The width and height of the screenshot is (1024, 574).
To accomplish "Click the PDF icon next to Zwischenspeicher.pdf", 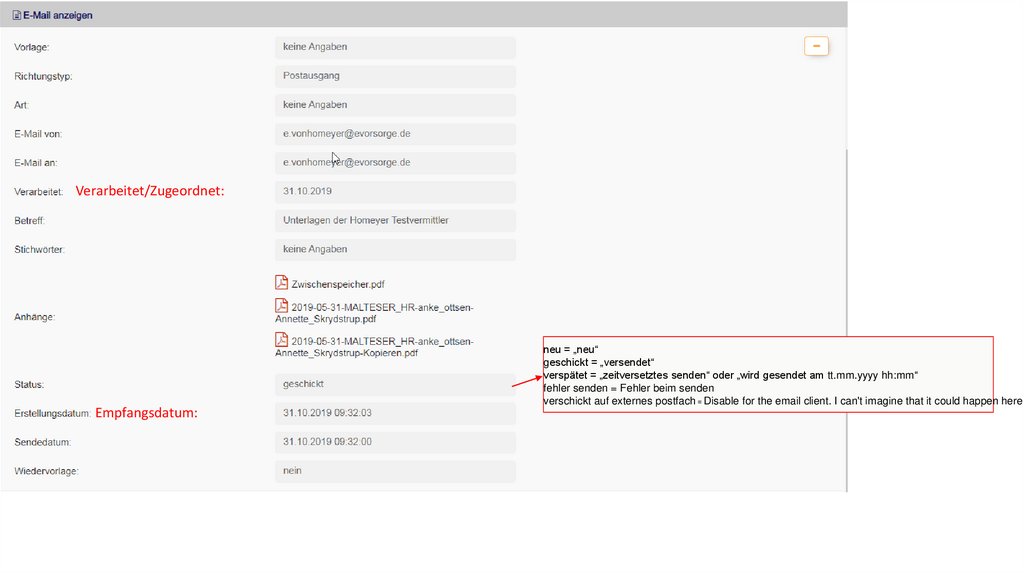I will pos(282,283).
